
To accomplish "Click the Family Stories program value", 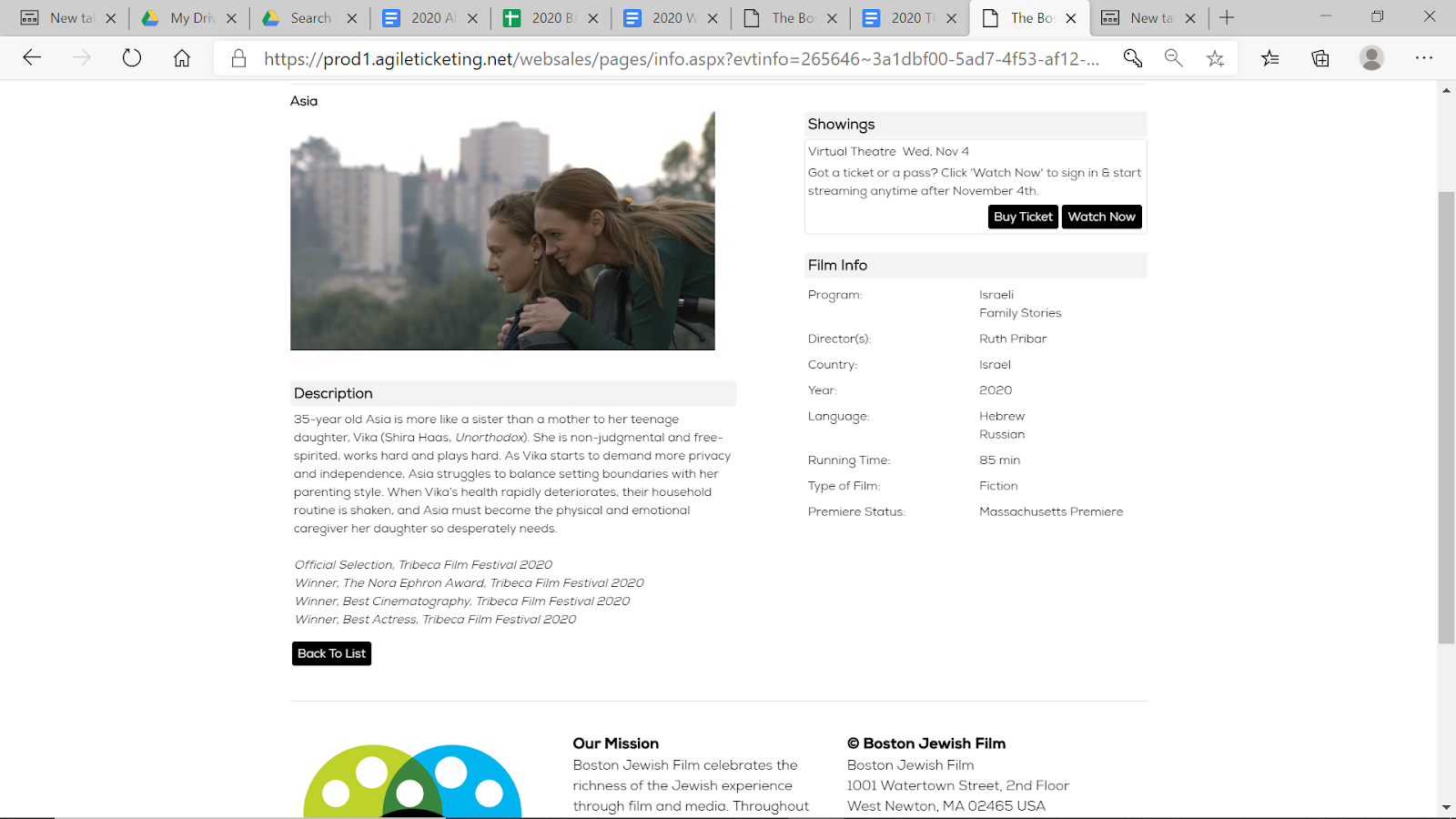I will (x=1020, y=313).
